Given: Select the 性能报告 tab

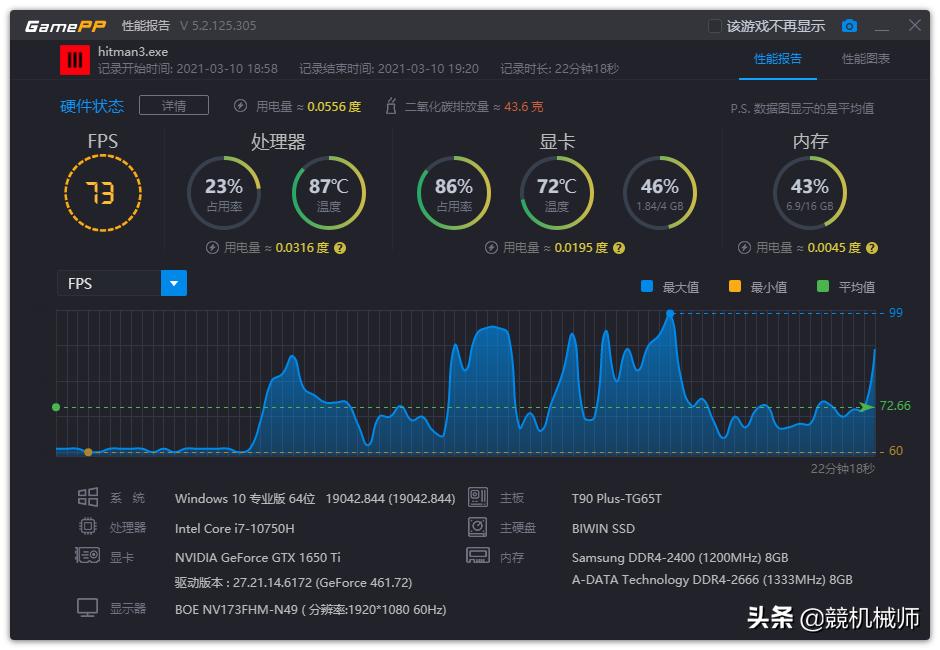Looking at the screenshot, I should pos(779,60).
